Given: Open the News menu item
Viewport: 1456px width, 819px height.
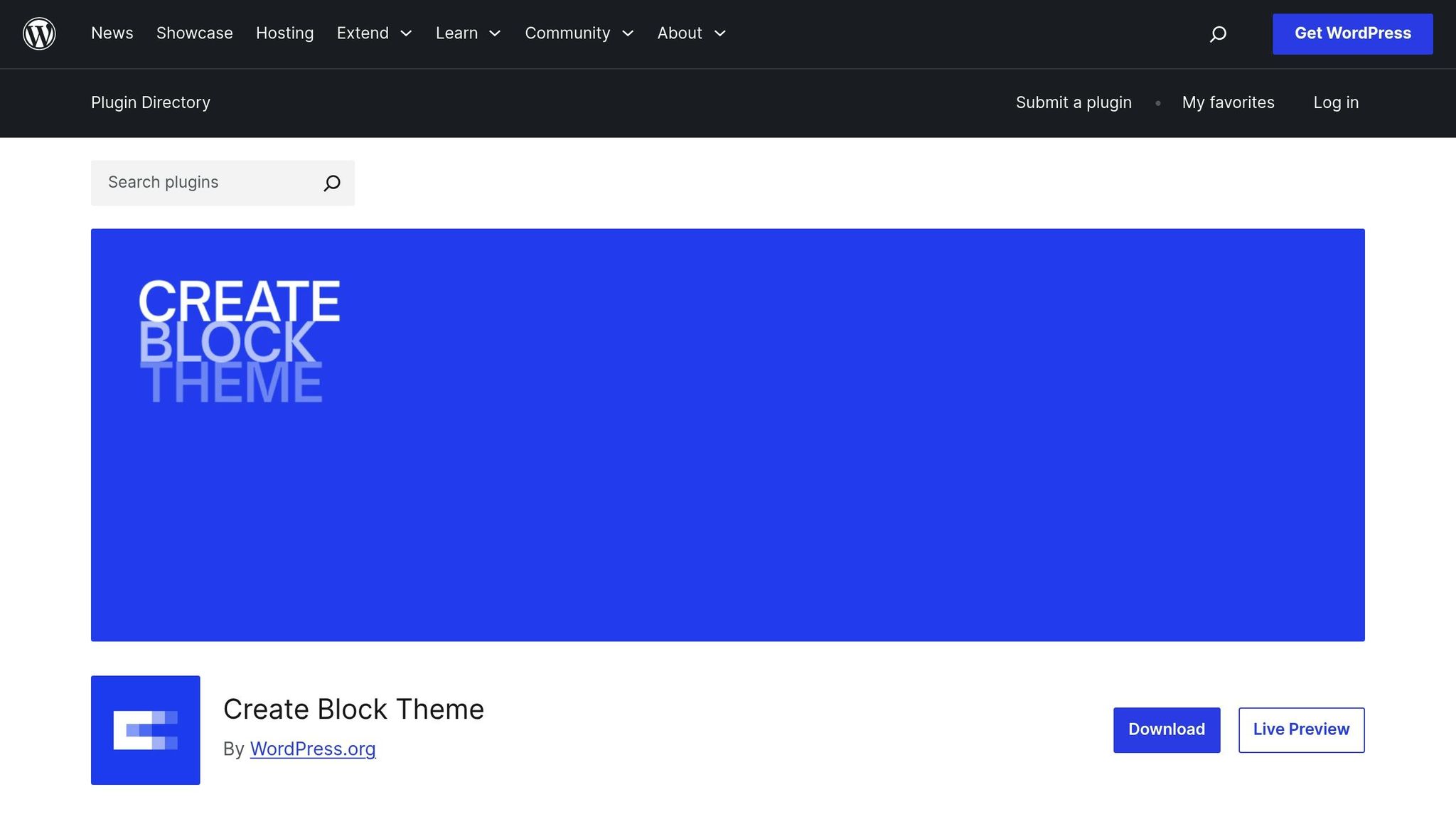Looking at the screenshot, I should [x=112, y=33].
